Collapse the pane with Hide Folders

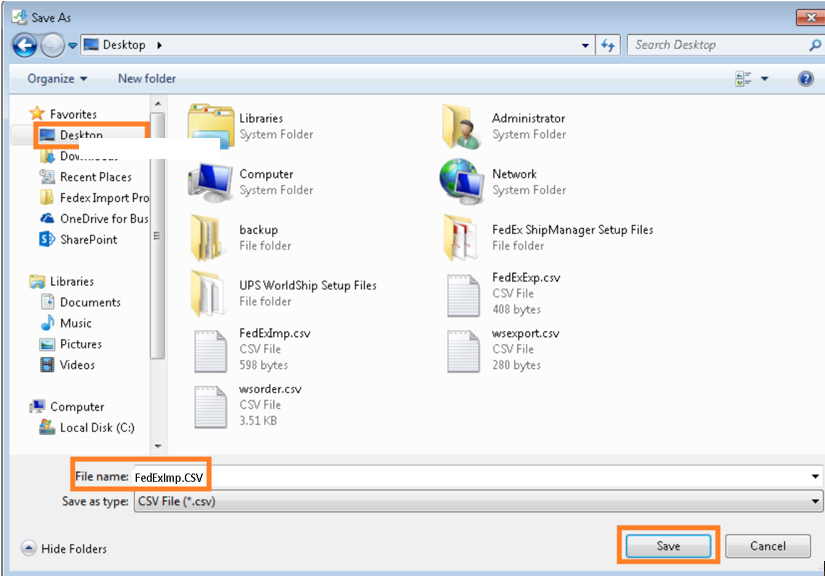(x=64, y=549)
